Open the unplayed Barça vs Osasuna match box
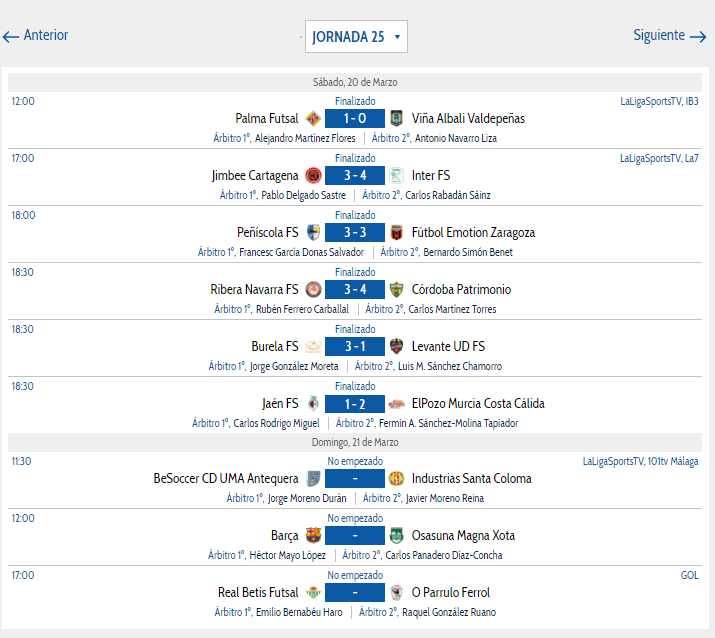This screenshot has height=638, width=715. pyautogui.click(x=355, y=535)
